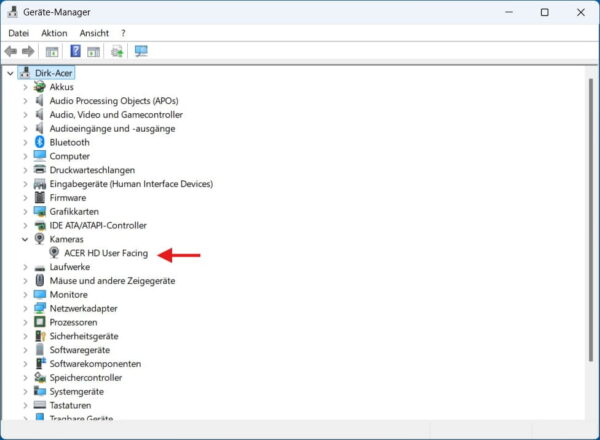Click the Firmware chip icon

[39, 197]
